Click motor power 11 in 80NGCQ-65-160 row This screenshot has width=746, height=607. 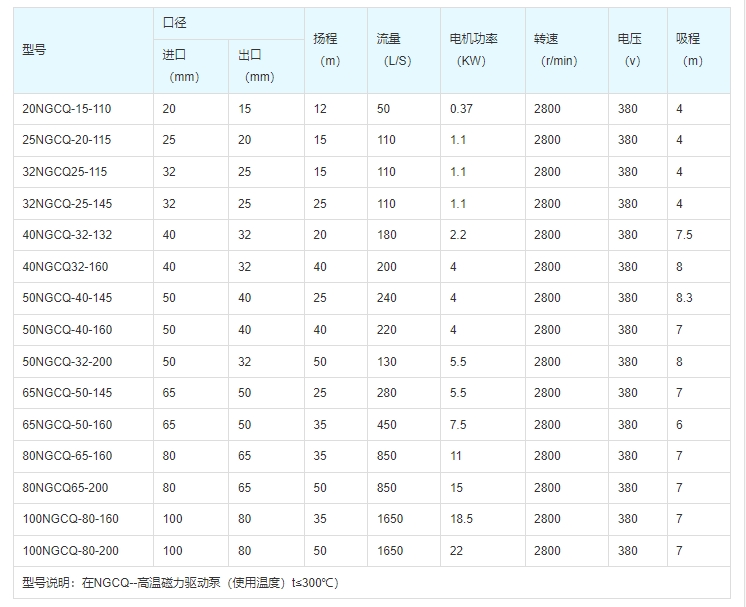point(456,456)
